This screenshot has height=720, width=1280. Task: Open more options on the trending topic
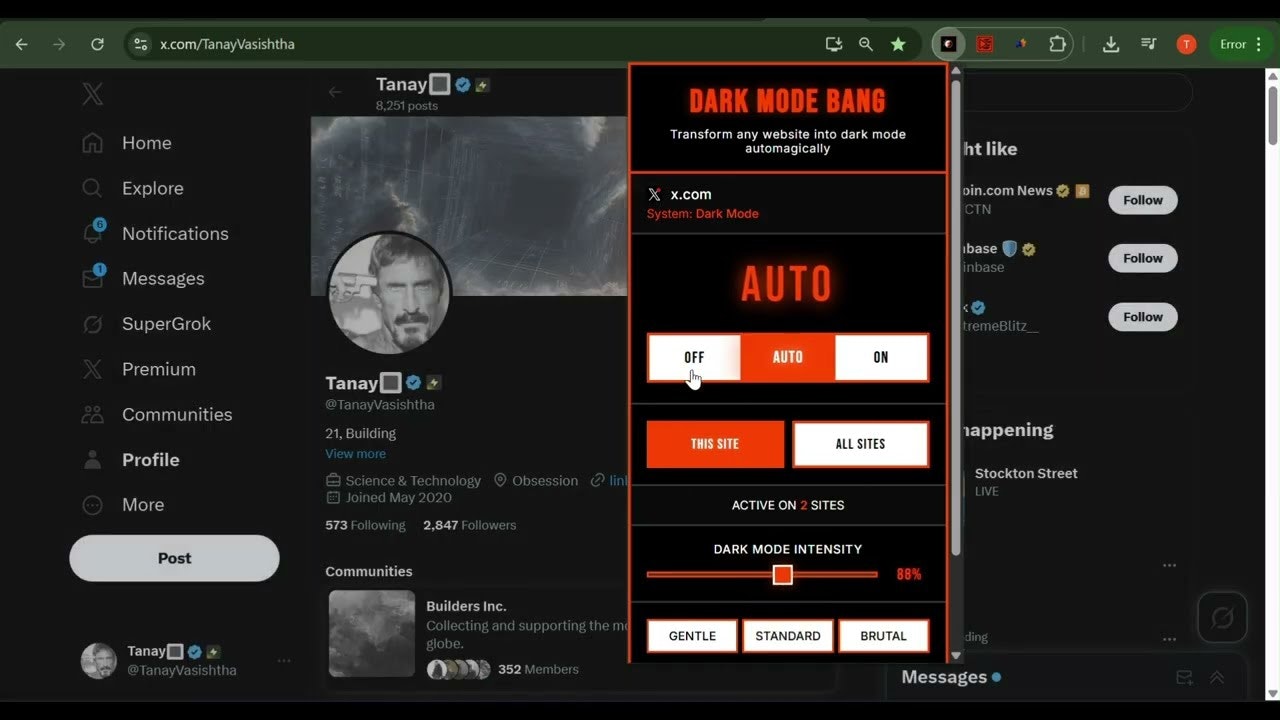tap(1169, 565)
